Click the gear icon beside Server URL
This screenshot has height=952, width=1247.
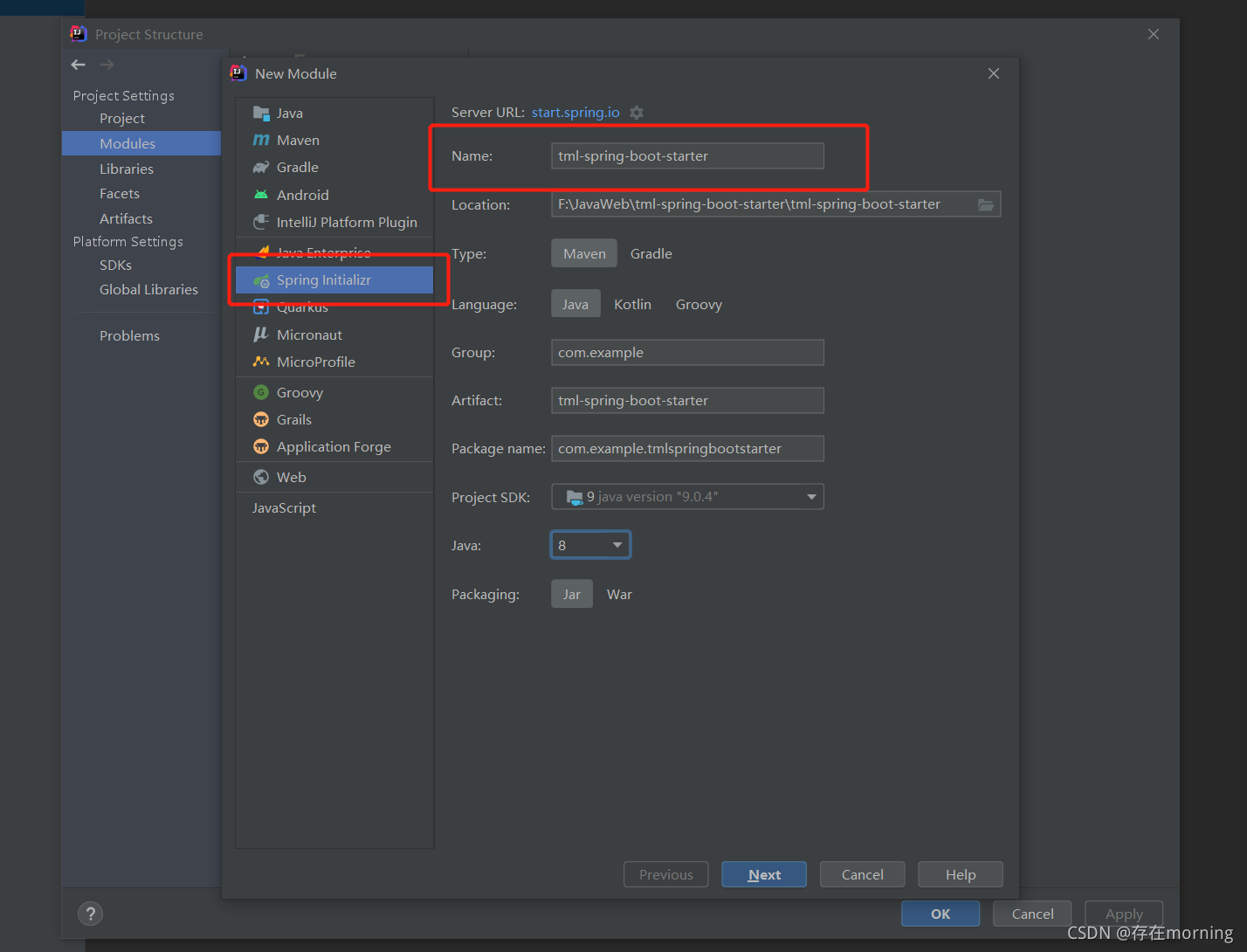(637, 113)
